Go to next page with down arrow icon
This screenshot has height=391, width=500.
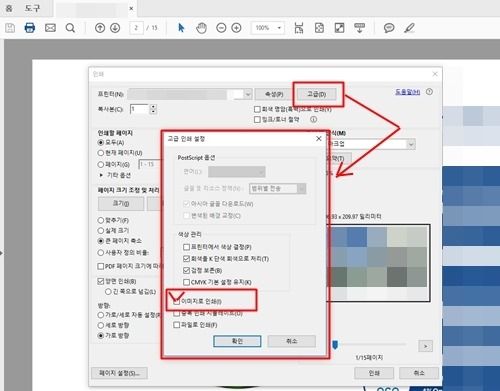pyautogui.click(x=115, y=28)
